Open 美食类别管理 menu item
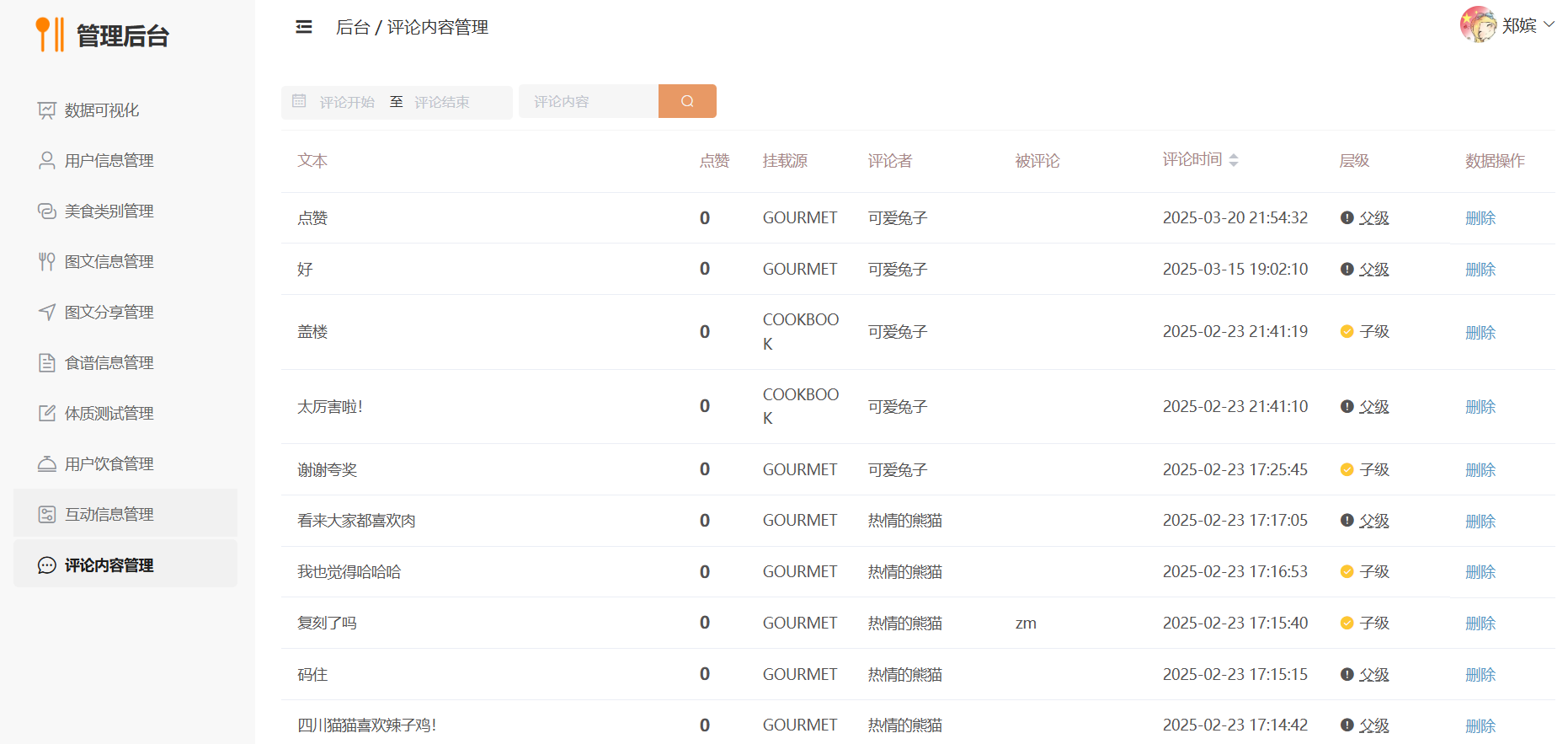 click(125, 211)
